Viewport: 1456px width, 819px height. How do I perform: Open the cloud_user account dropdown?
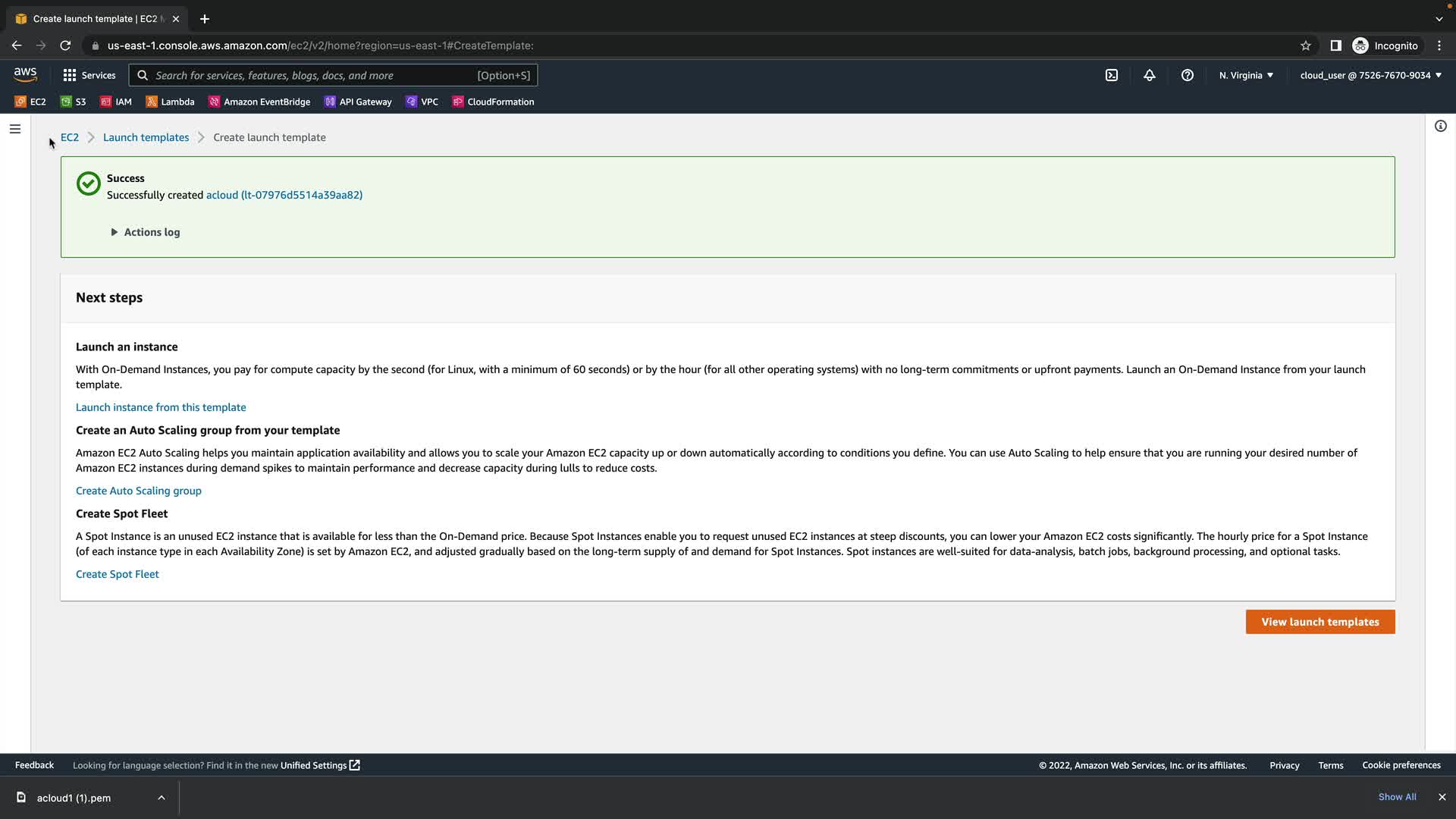(1370, 75)
